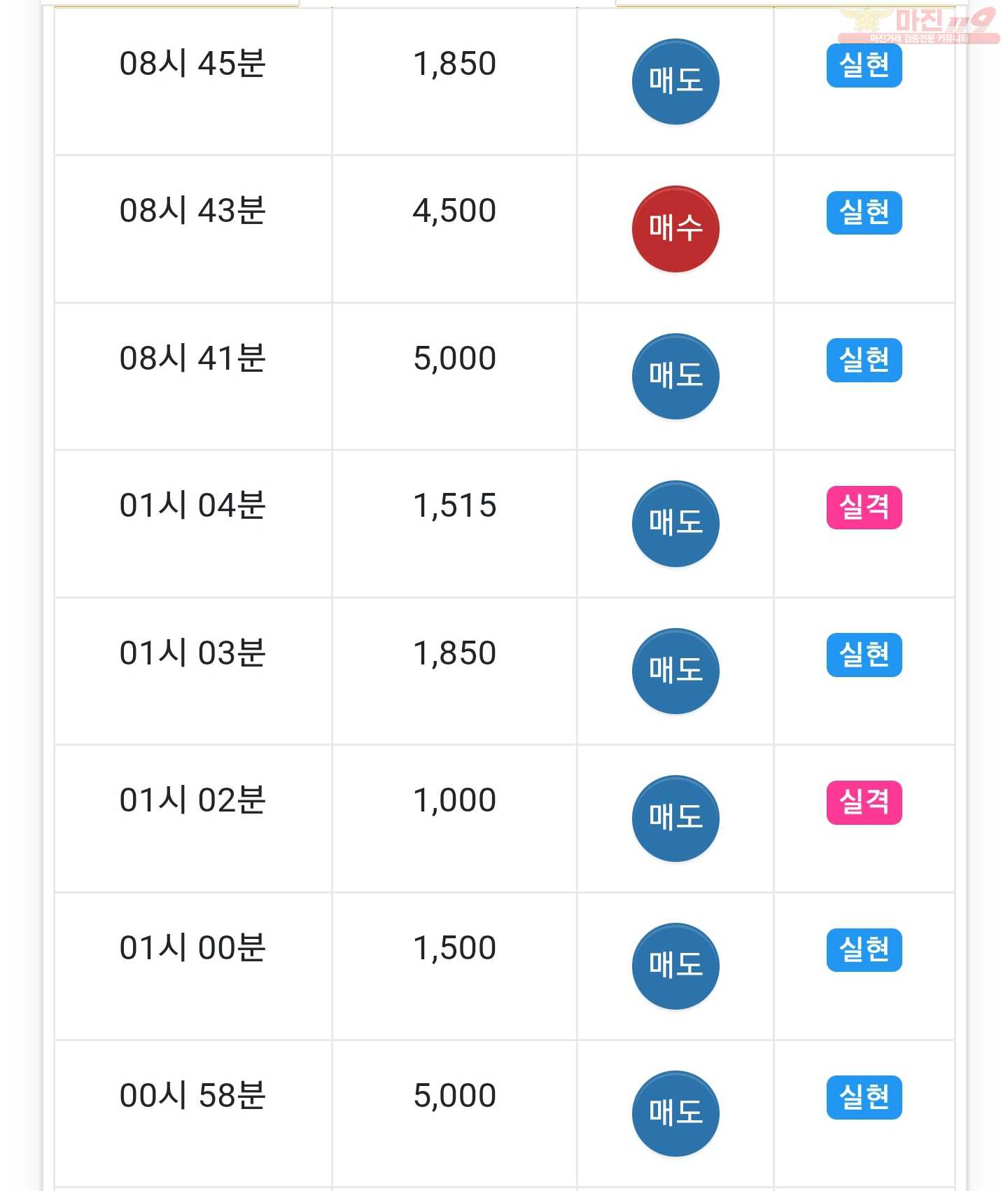Select the 1,515 amount cell
This screenshot has width=1008, height=1191.
tap(454, 524)
